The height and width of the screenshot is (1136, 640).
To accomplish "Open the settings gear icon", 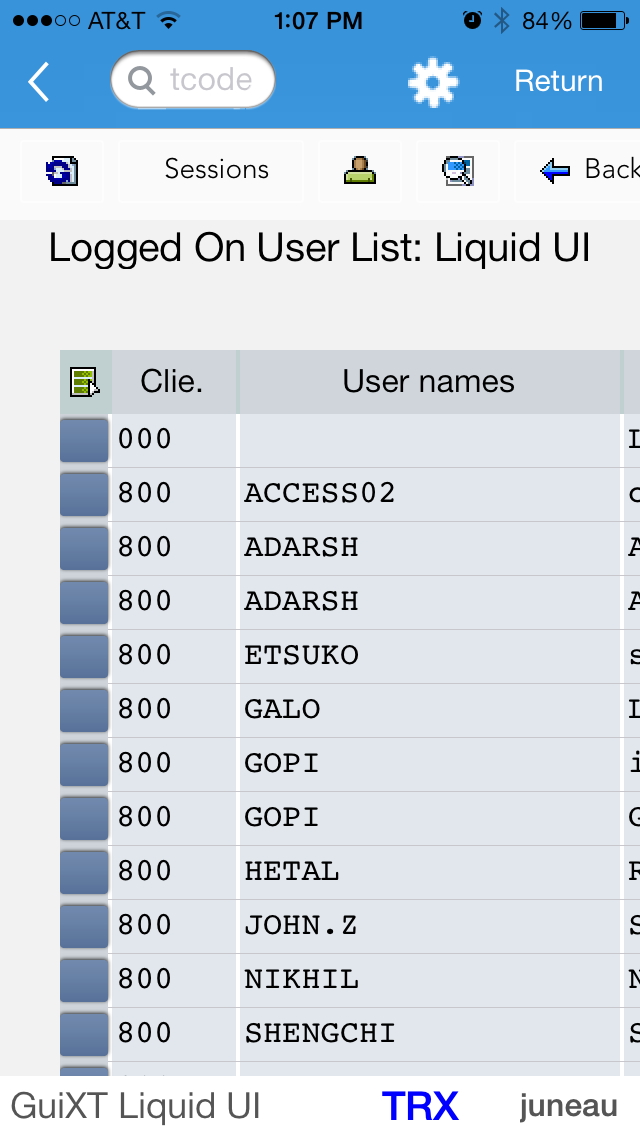I will pyautogui.click(x=433, y=83).
